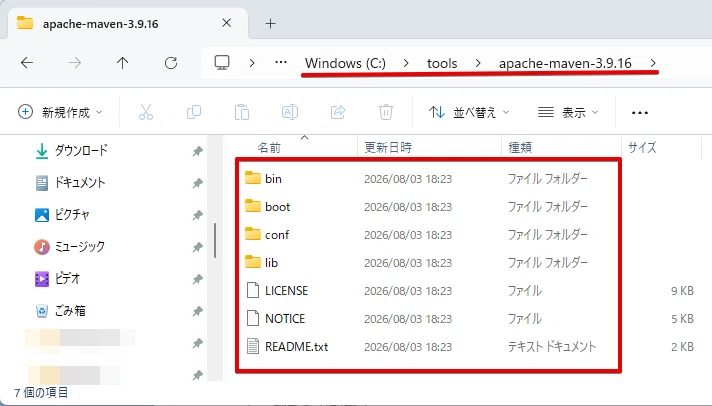Open the 新規作成 dropdown menu
This screenshot has width=712, height=406.
coord(60,112)
